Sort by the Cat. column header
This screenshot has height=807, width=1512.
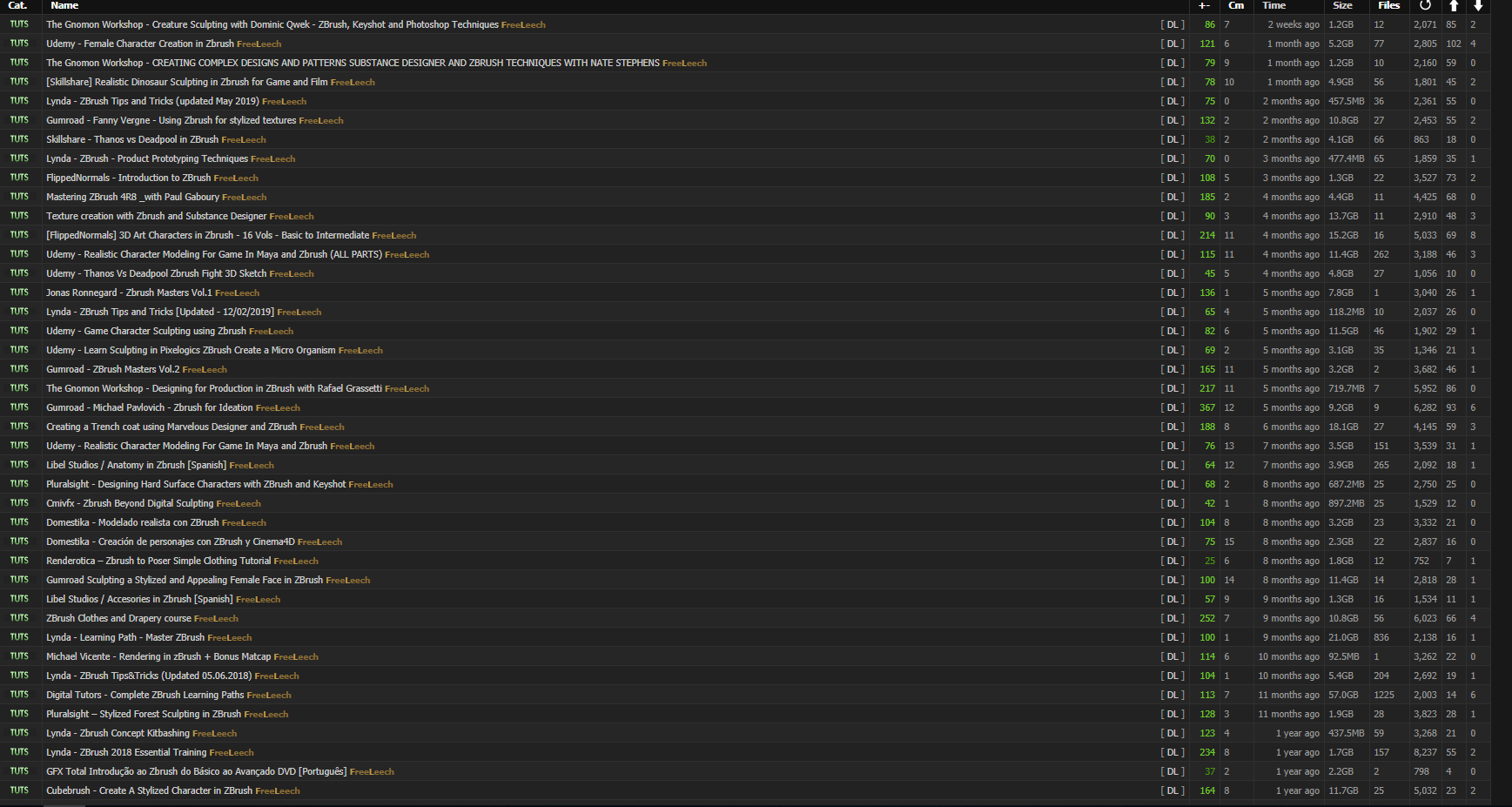[x=17, y=5]
